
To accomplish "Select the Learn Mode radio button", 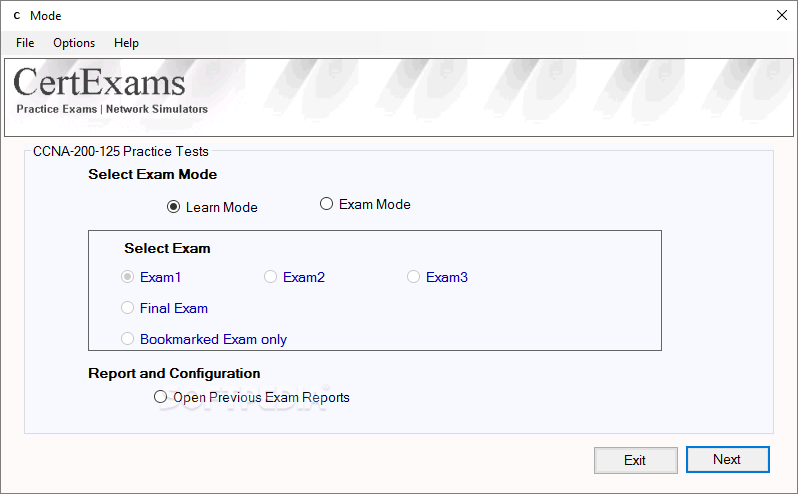I will [212, 207].
